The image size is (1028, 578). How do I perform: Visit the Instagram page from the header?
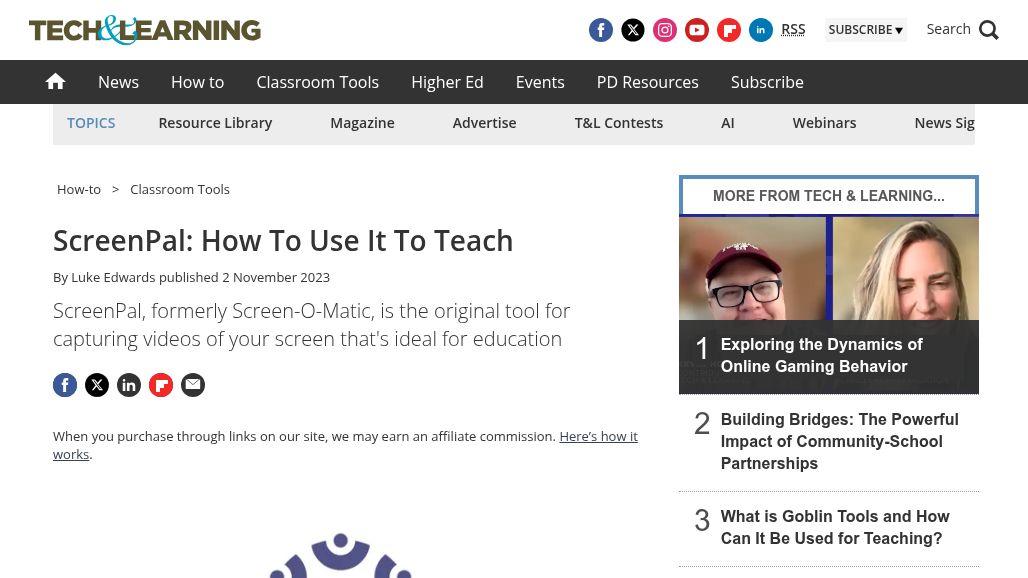point(664,30)
